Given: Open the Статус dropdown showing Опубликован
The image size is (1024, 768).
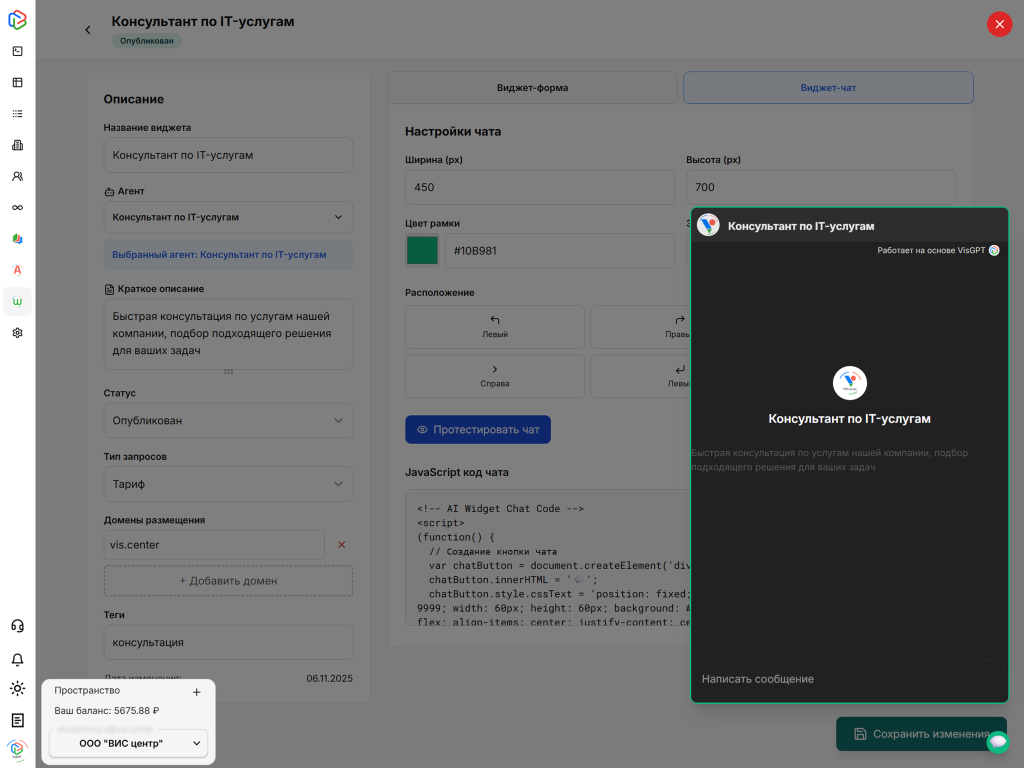Looking at the screenshot, I should [228, 421].
